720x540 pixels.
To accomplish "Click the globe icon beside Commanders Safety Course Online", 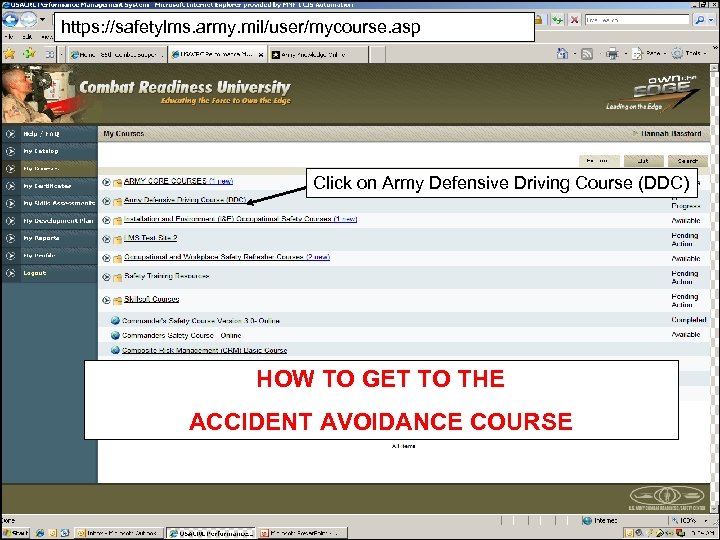I will (x=116, y=335).
